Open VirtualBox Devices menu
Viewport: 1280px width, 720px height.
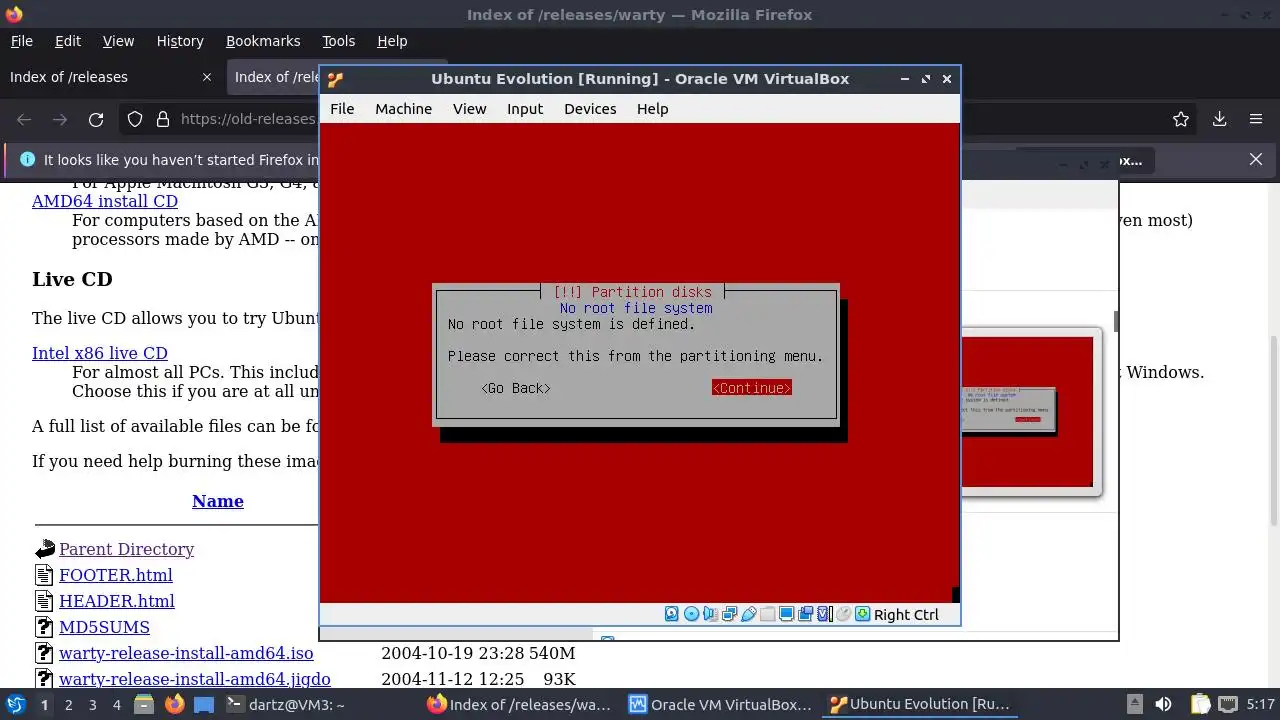click(x=590, y=109)
